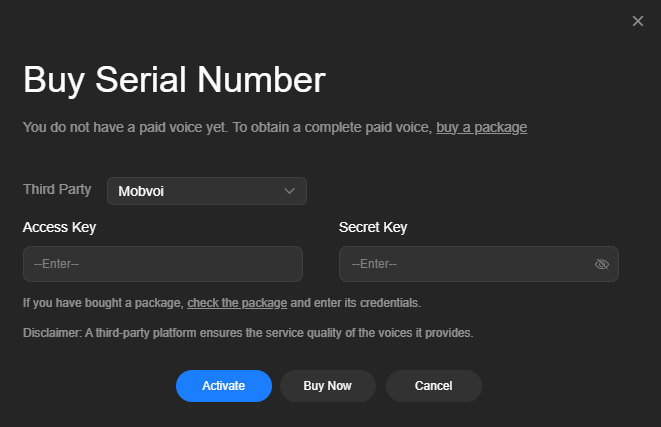Screen dimensions: 661x427
Task: Click the Secret Key label
Action: click(373, 227)
